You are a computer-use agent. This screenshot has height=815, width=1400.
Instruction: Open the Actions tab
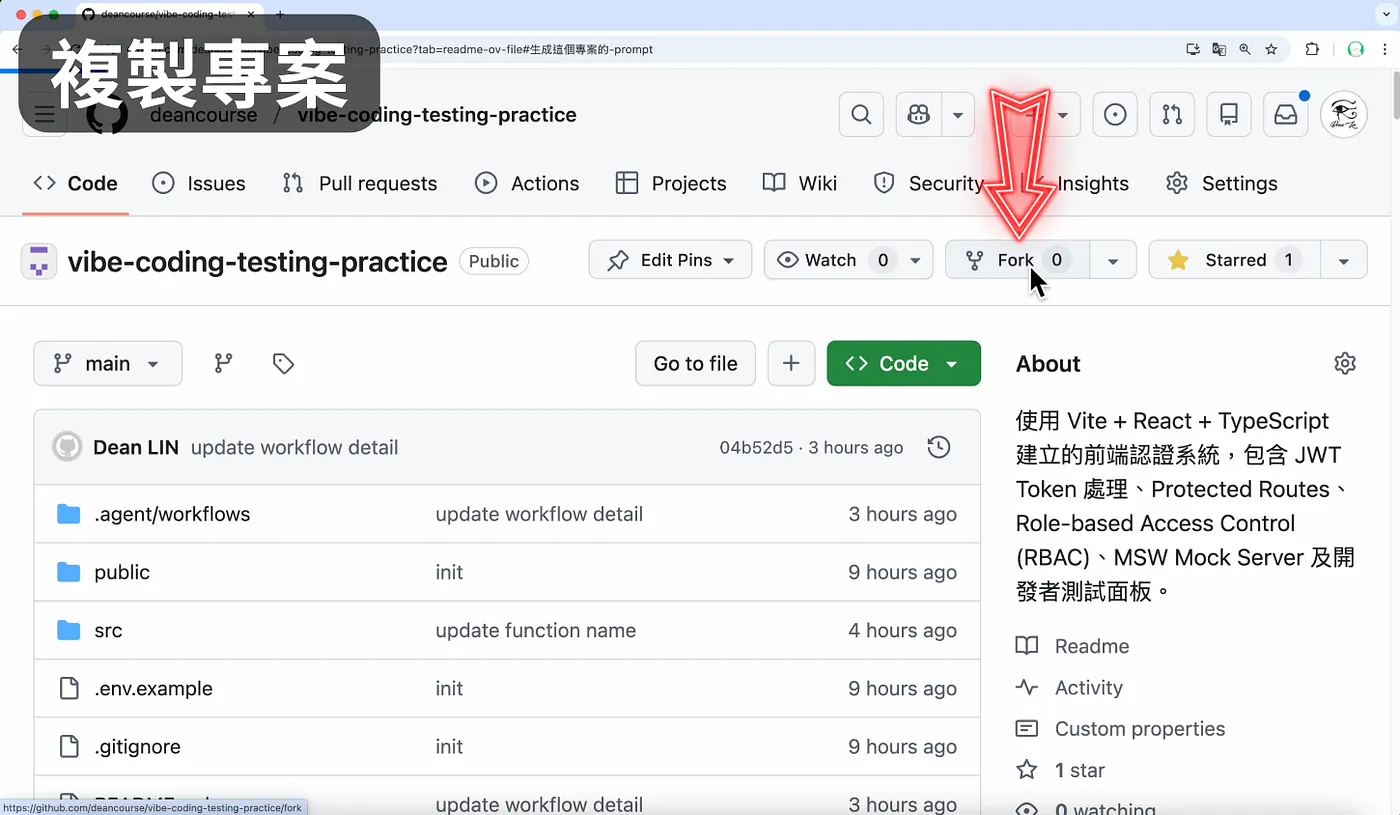point(527,183)
